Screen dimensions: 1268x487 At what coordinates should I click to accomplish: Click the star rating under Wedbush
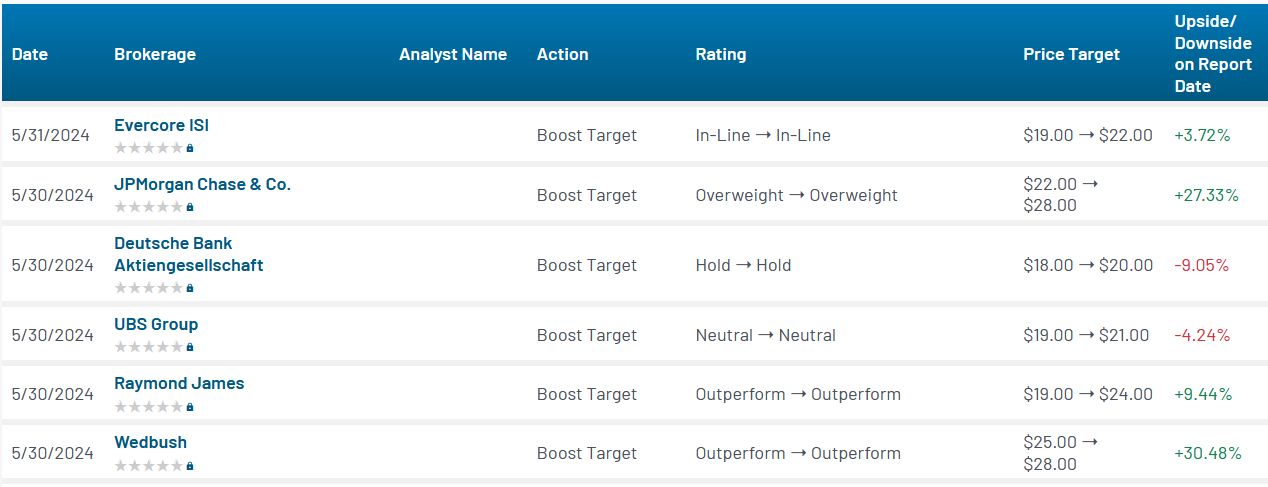[149, 466]
